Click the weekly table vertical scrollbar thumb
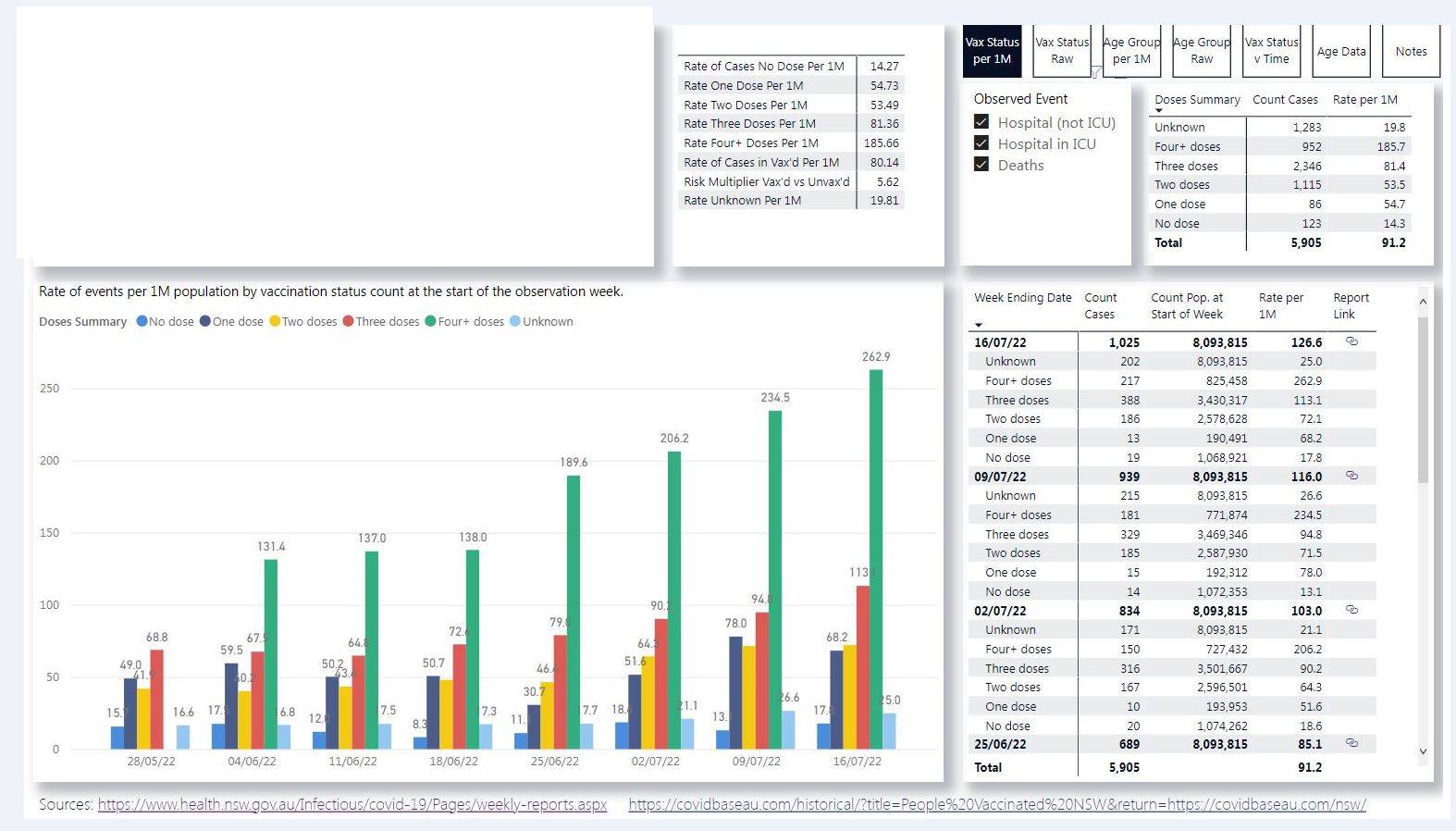This screenshot has width=1456, height=831. point(1423,398)
